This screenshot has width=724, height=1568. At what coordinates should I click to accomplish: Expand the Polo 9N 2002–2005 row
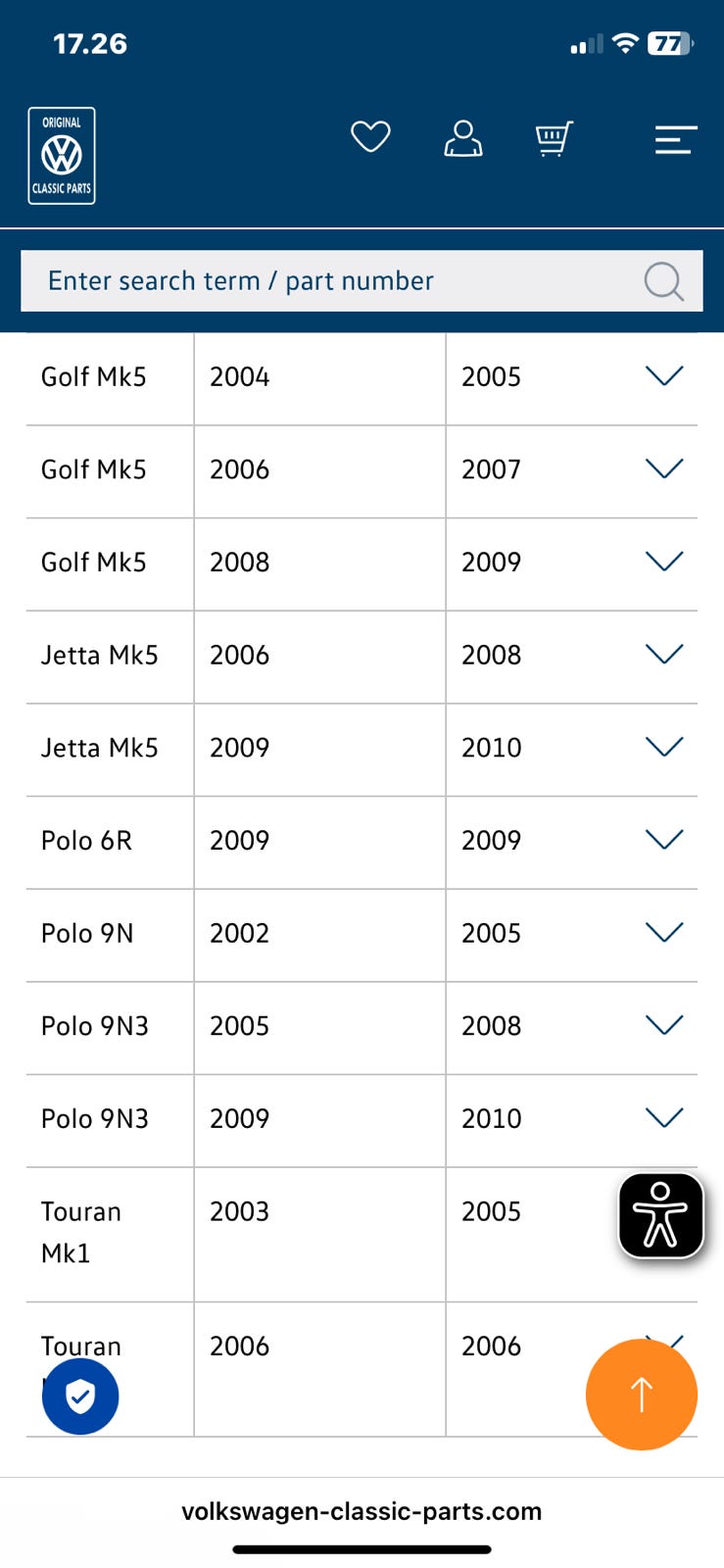click(x=664, y=933)
